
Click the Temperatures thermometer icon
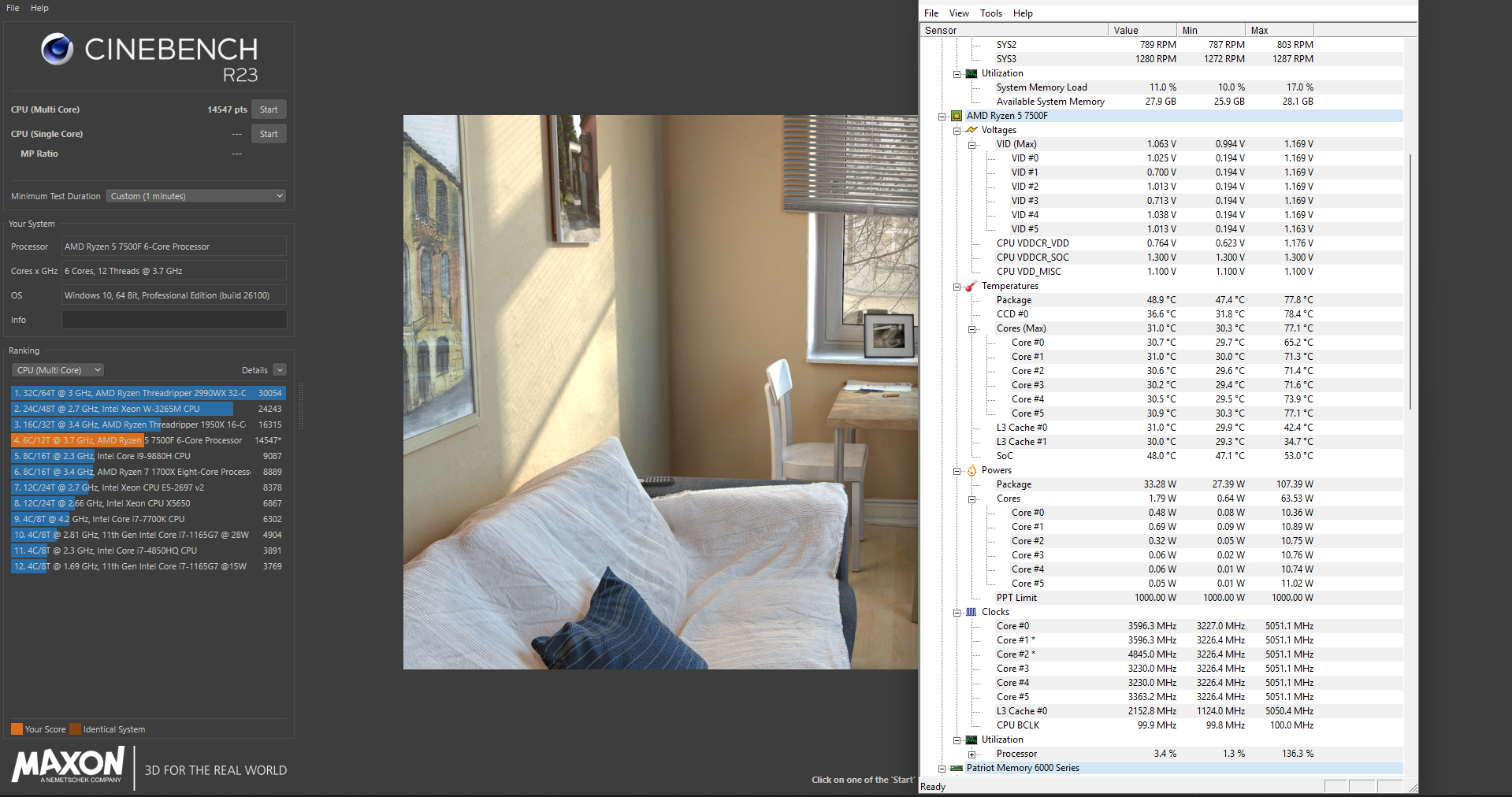point(971,286)
